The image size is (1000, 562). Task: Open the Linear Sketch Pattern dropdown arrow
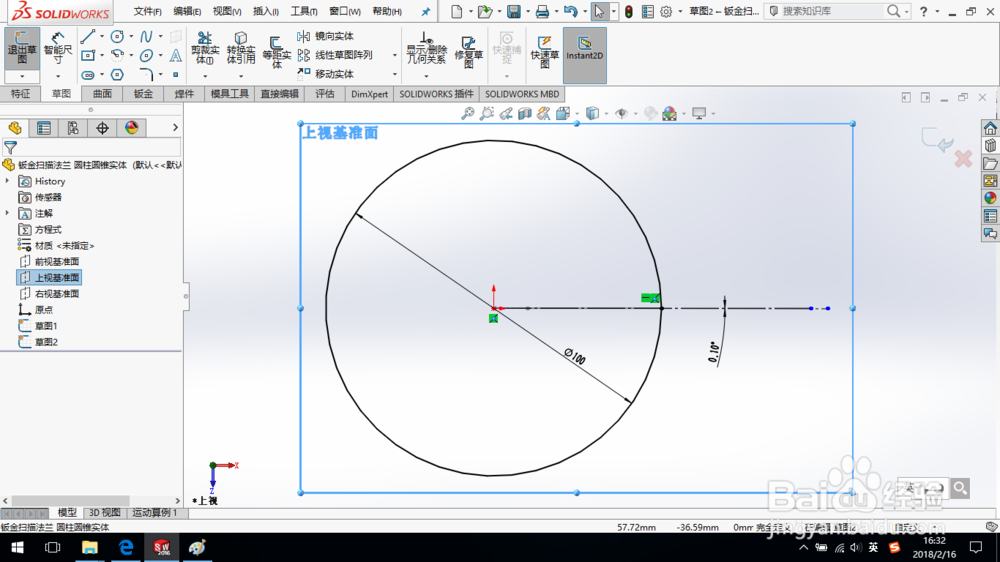(x=395, y=55)
